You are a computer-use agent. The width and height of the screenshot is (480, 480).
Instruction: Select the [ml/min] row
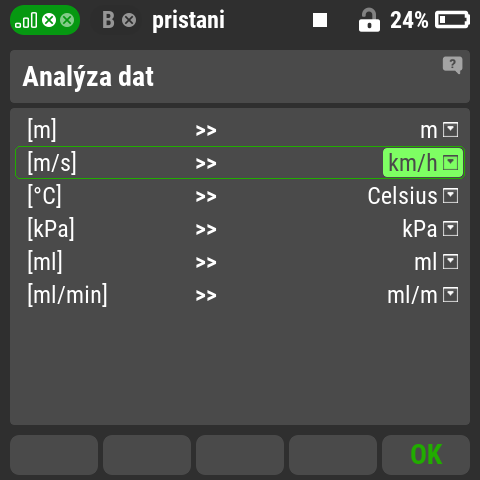pos(240,295)
